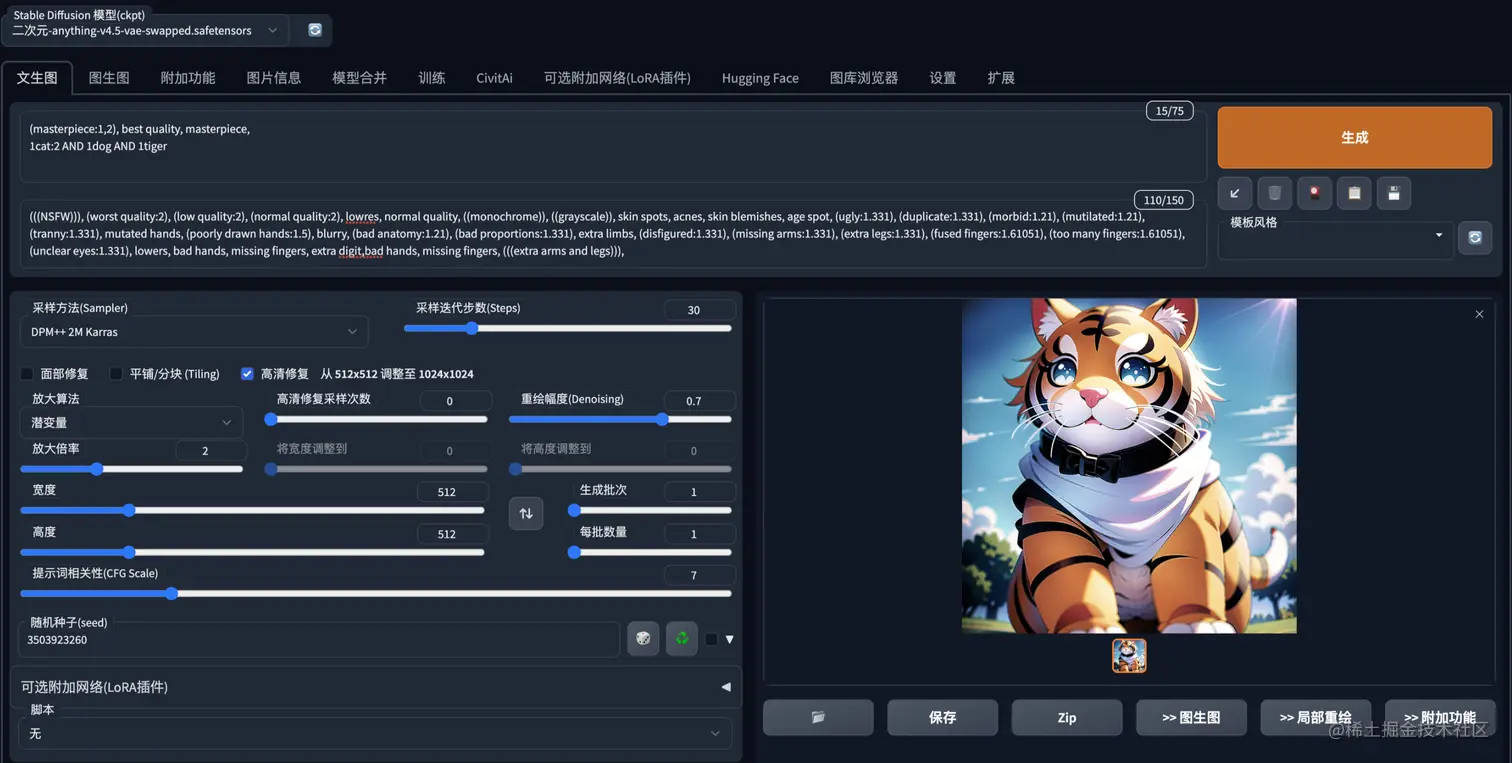Click the arrow icon to read last generation parameters
1512x763 pixels.
[1235, 193]
